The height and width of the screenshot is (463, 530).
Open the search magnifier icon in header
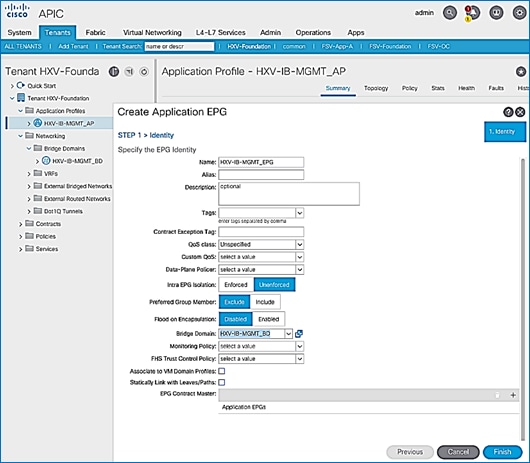(450, 13)
